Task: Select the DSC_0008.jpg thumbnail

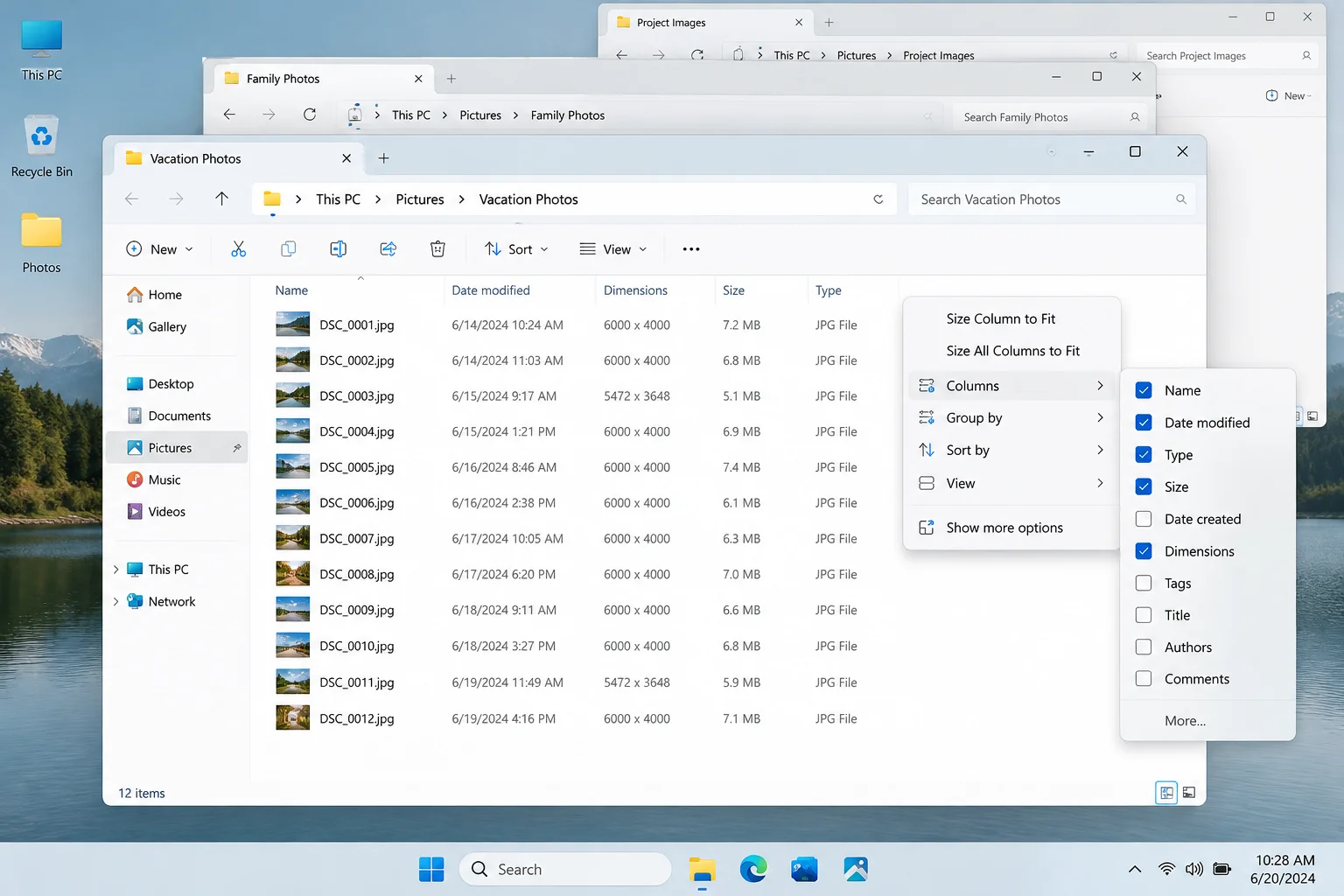Action: pos(292,574)
